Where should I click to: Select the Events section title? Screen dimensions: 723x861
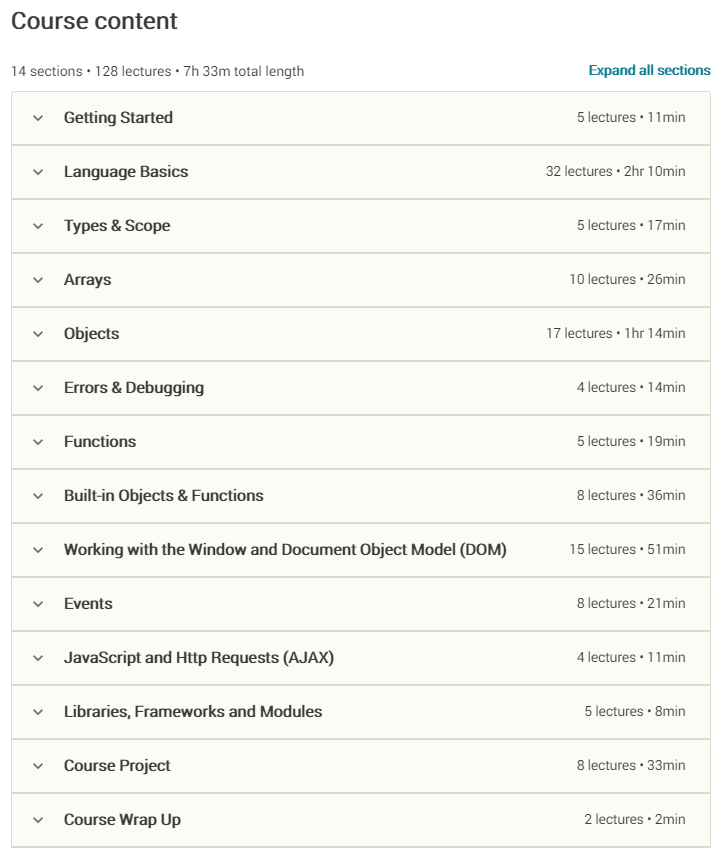[88, 604]
